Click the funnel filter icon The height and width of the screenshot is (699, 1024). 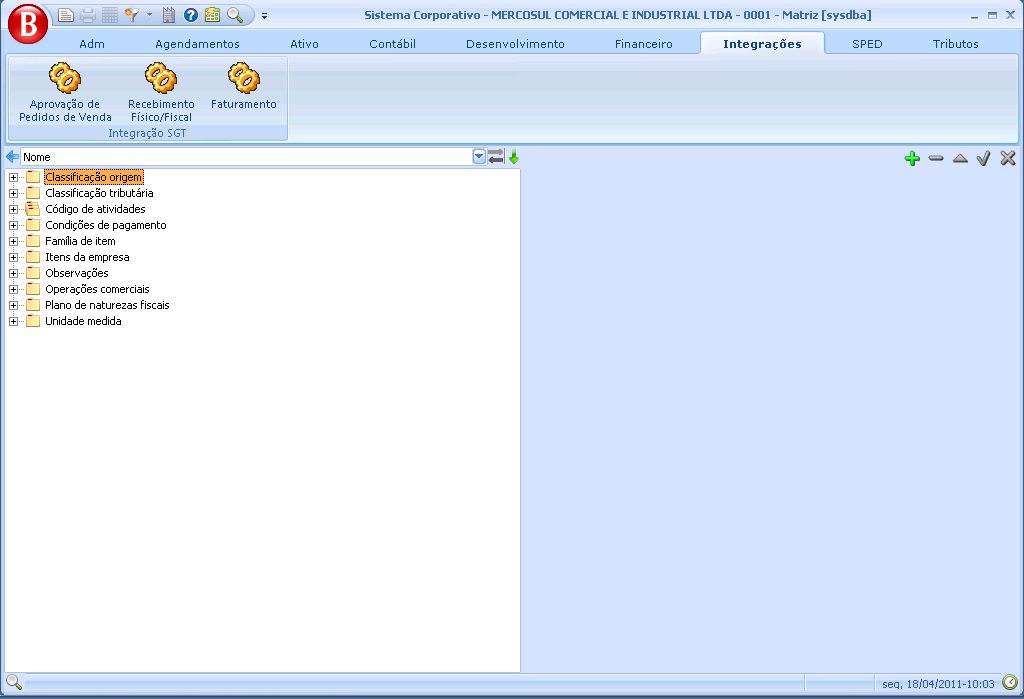click(131, 15)
